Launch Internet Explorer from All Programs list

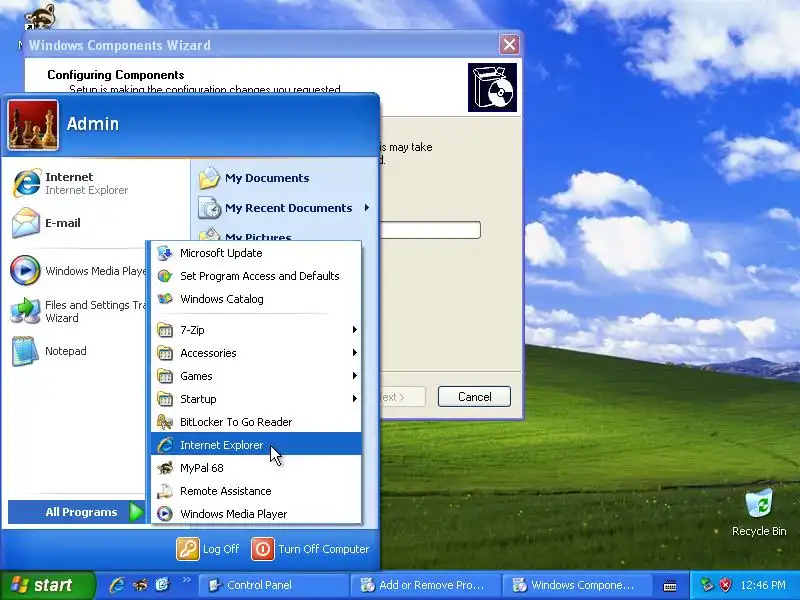(256, 445)
